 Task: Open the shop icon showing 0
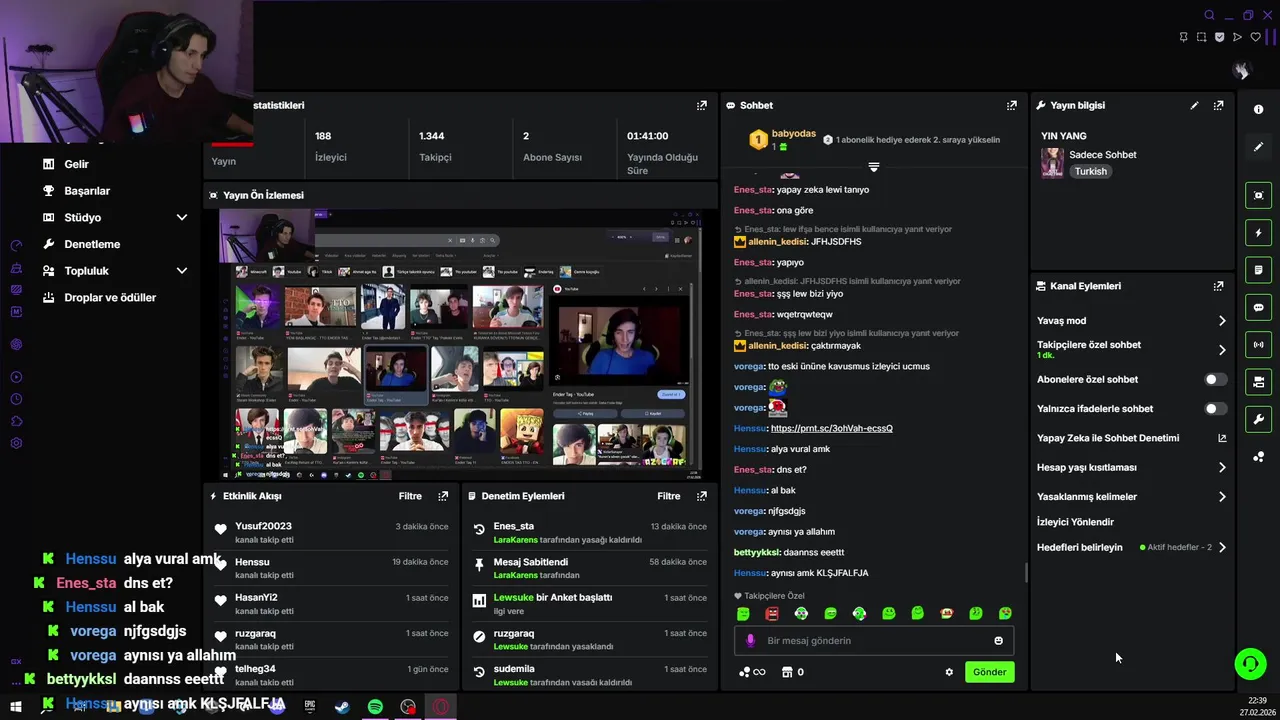[x=792, y=672]
